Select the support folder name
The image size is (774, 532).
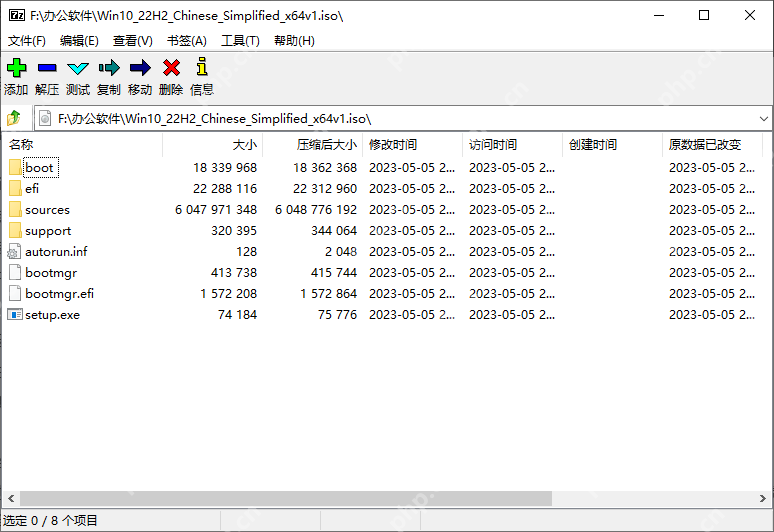tap(48, 230)
